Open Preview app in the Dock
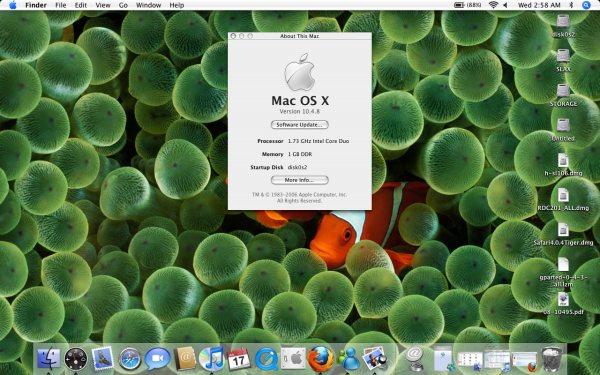 pos(375,358)
